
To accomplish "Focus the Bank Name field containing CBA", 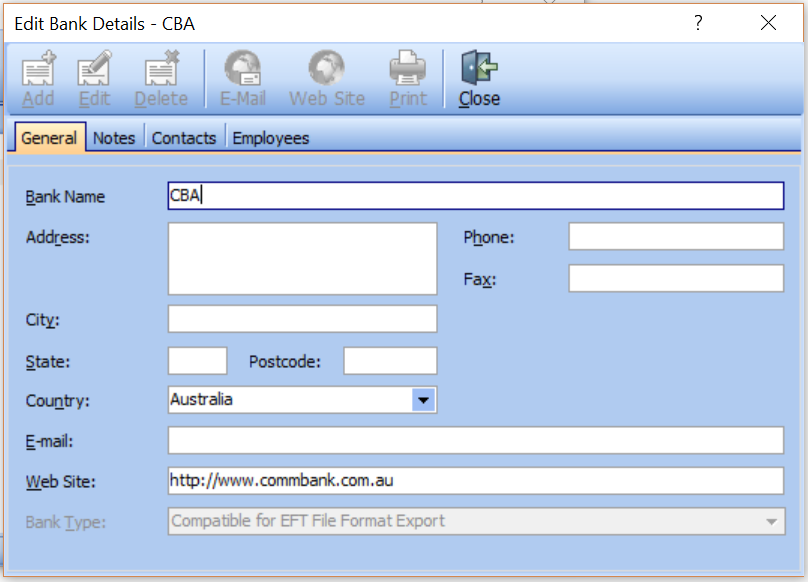I will coord(476,195).
